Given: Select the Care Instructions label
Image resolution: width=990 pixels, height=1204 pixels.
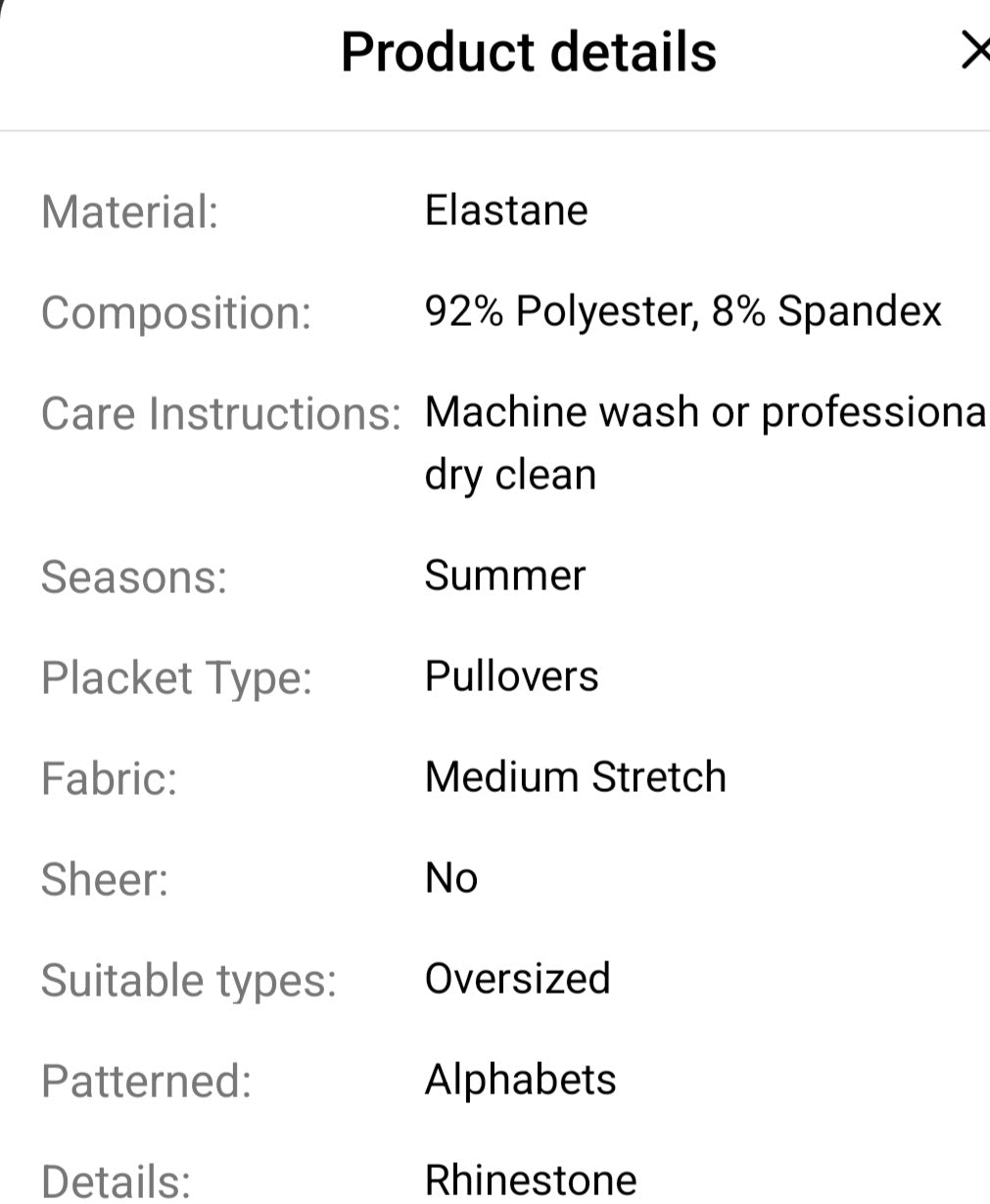Looking at the screenshot, I should coord(220,414).
